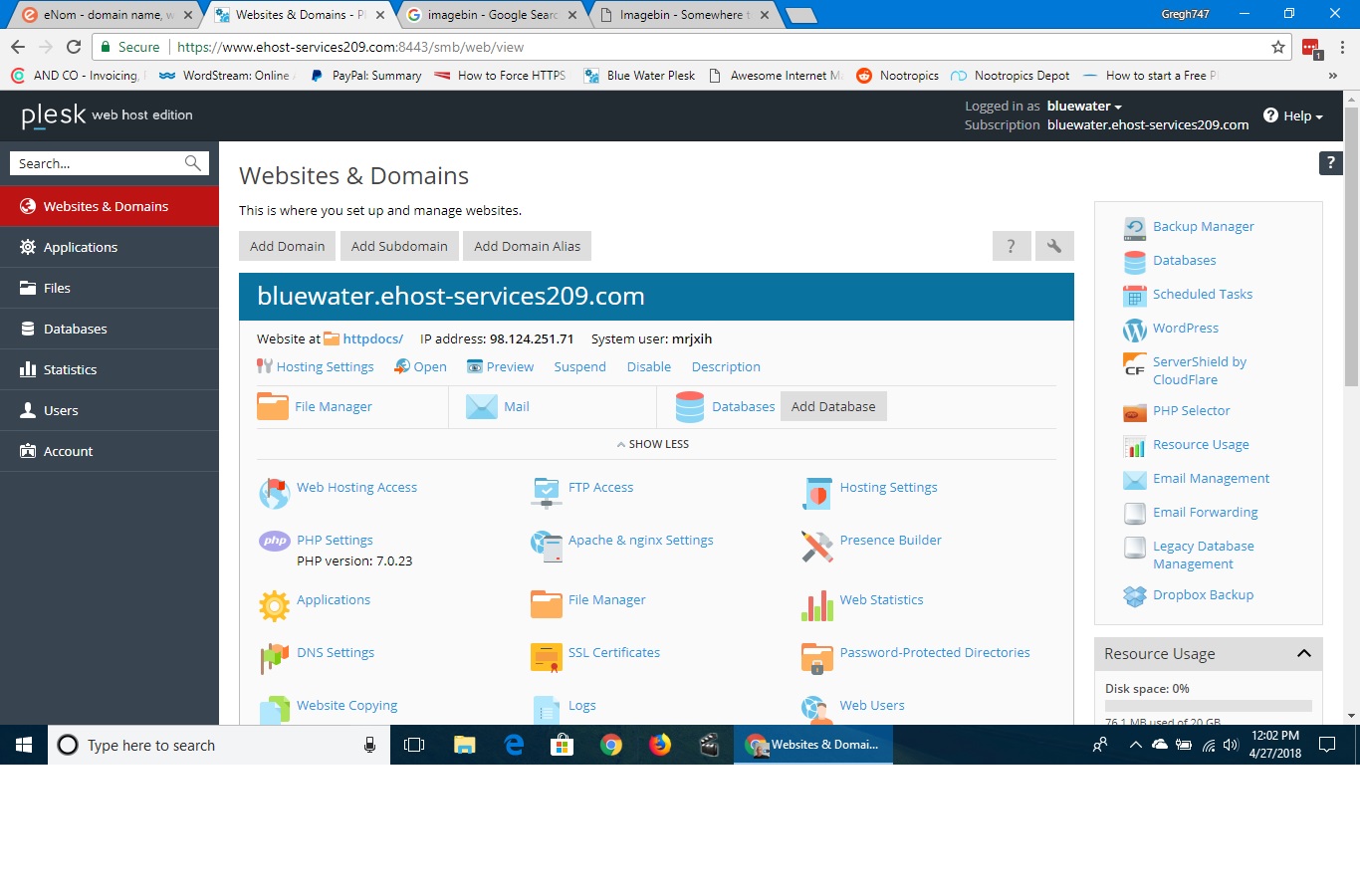
Task: Click the Web Statistics bar chart icon
Action: click(x=817, y=605)
